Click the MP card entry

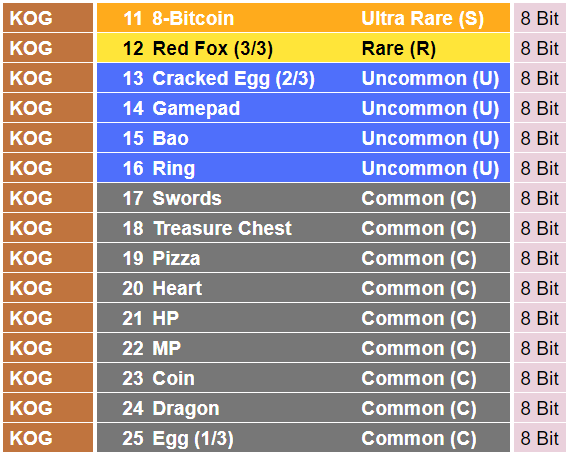coord(166,348)
